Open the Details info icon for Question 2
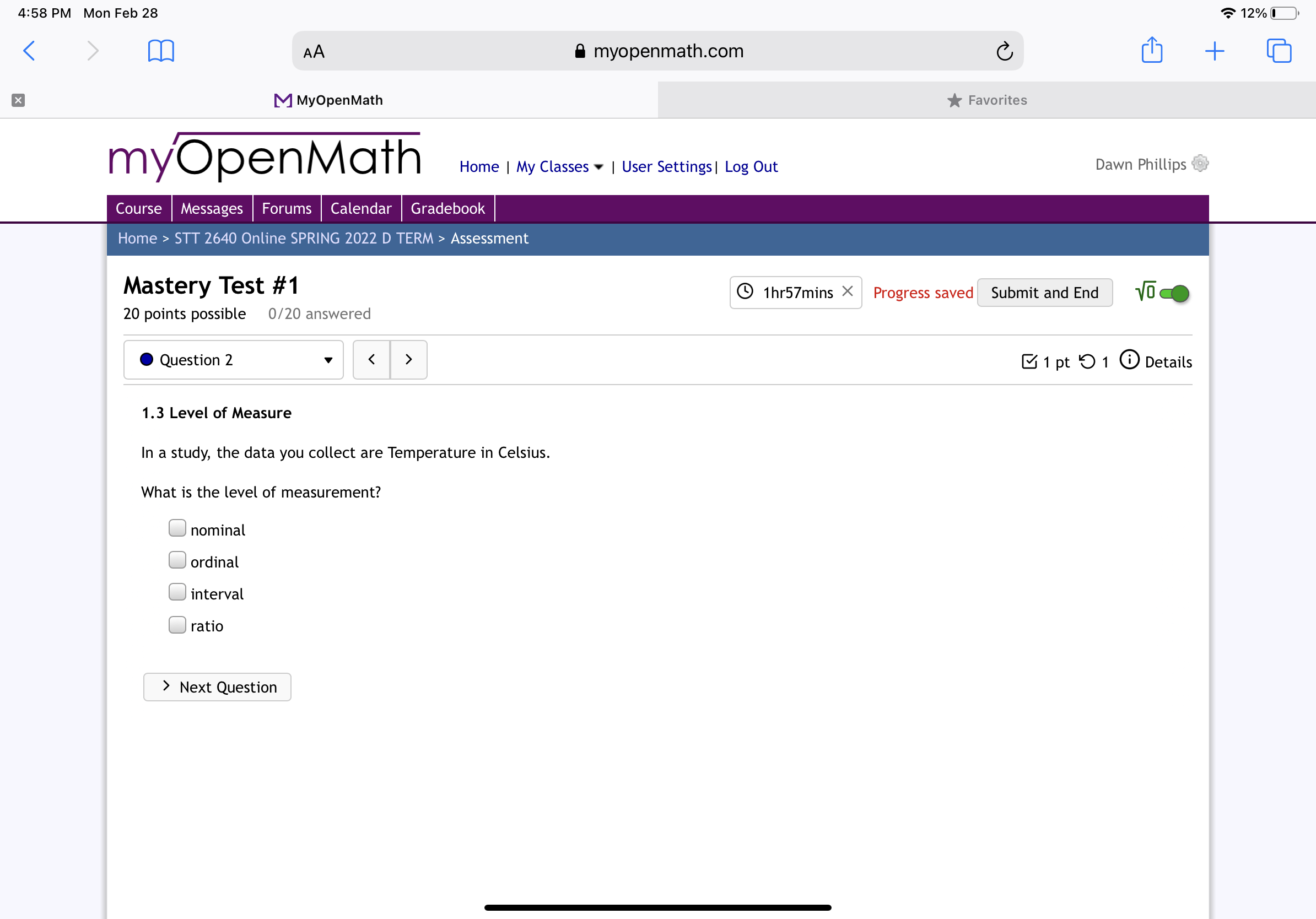1316x919 pixels. pos(1129,361)
